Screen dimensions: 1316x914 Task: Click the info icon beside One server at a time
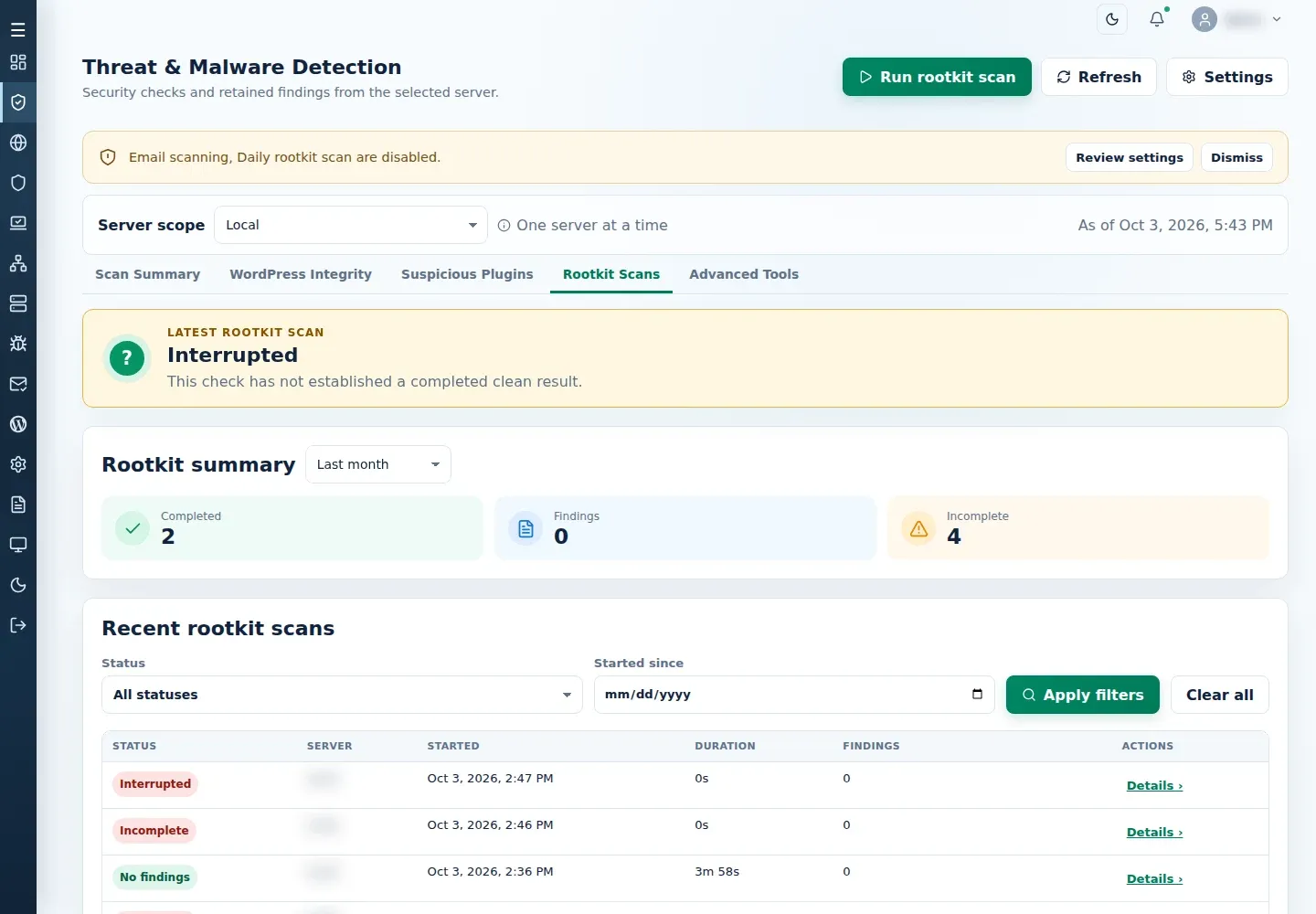click(504, 226)
